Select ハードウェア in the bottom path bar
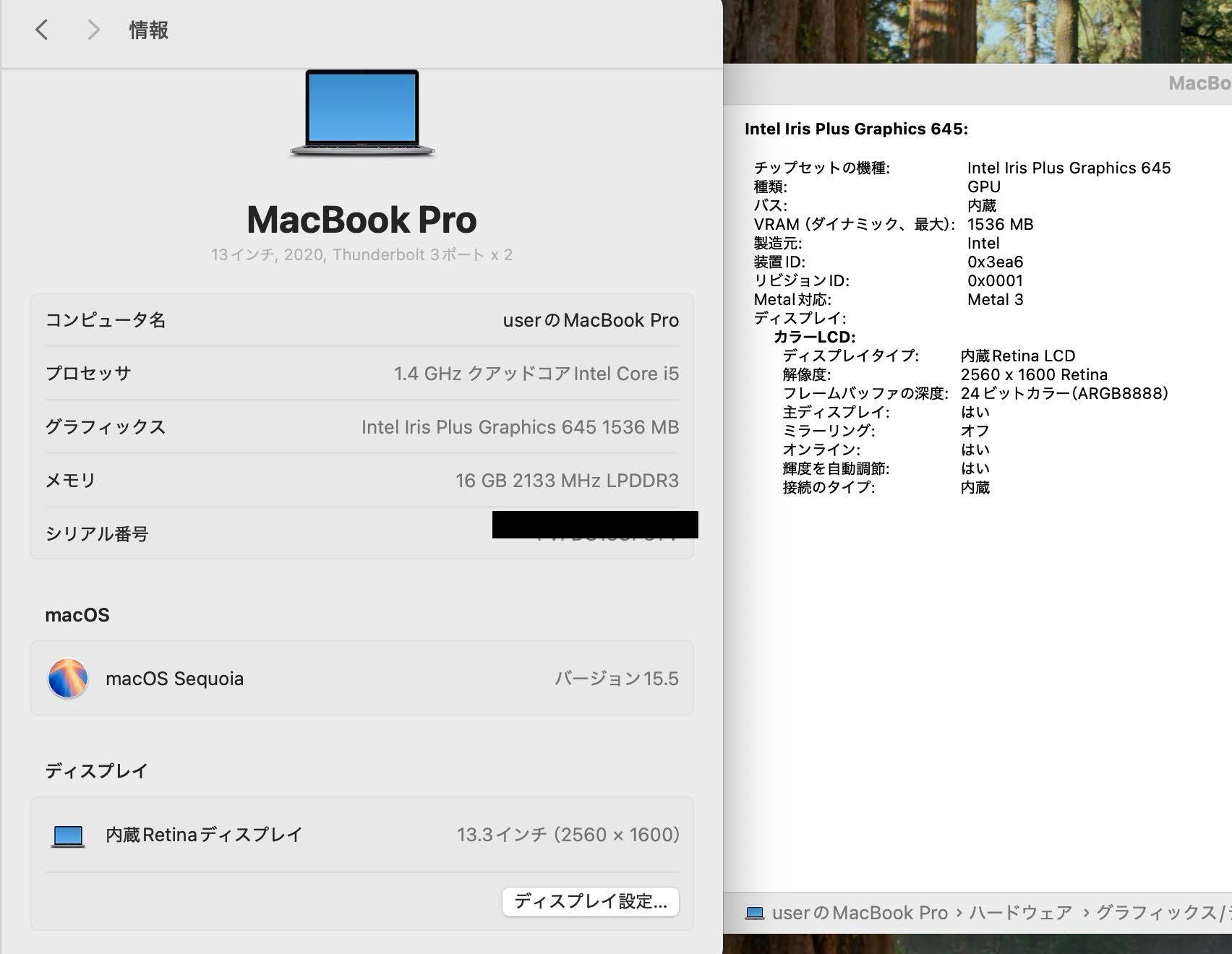1232x954 pixels. [x=1020, y=913]
